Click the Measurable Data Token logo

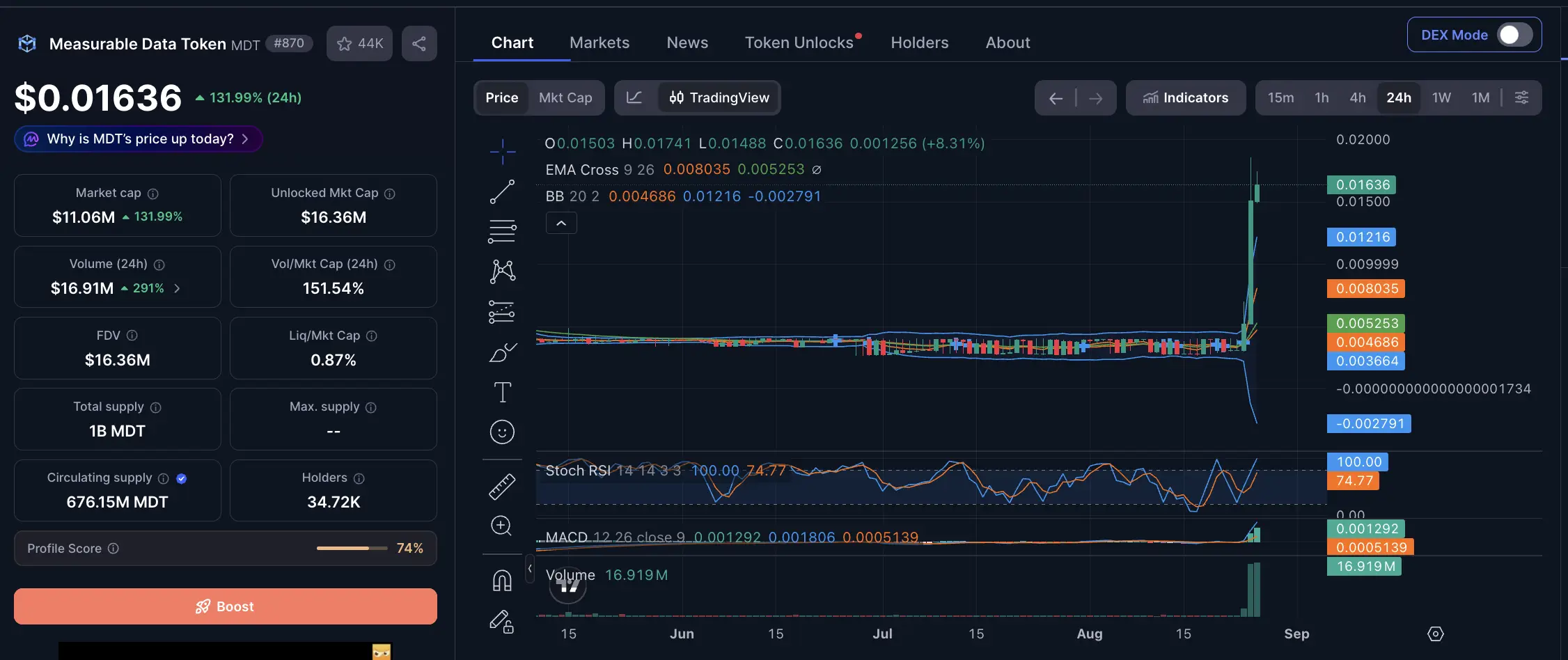27,44
